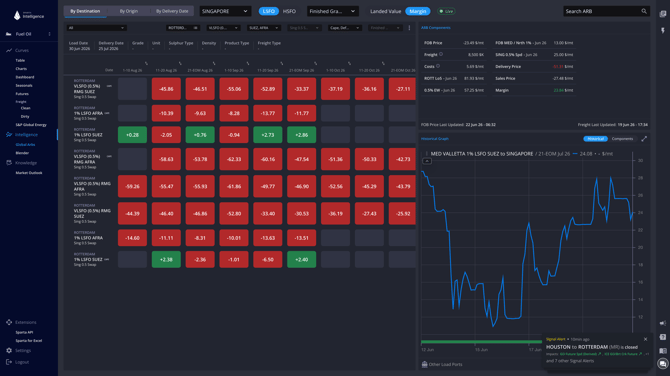
Task: Open the Fuel Oil options menu icon
Action: (x=50, y=34)
